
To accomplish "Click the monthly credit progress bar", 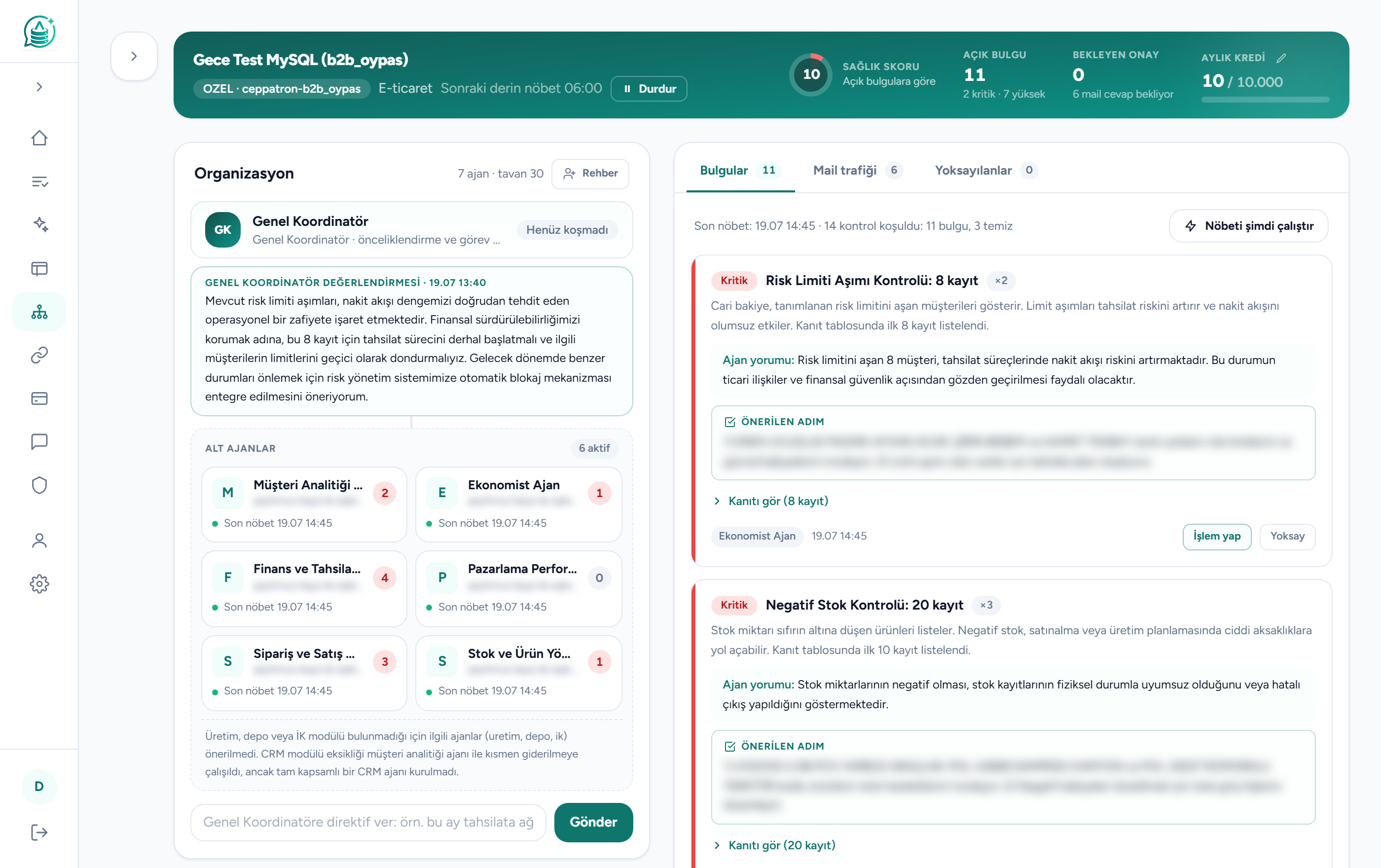I will click(x=1265, y=100).
